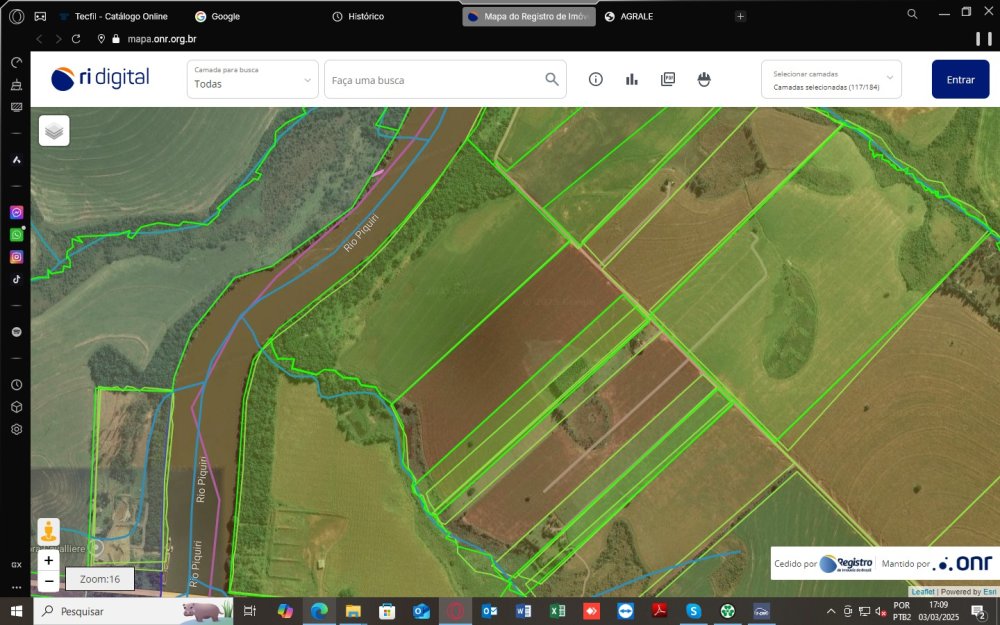Click the plug icon in toolbar

pyautogui.click(x=704, y=80)
